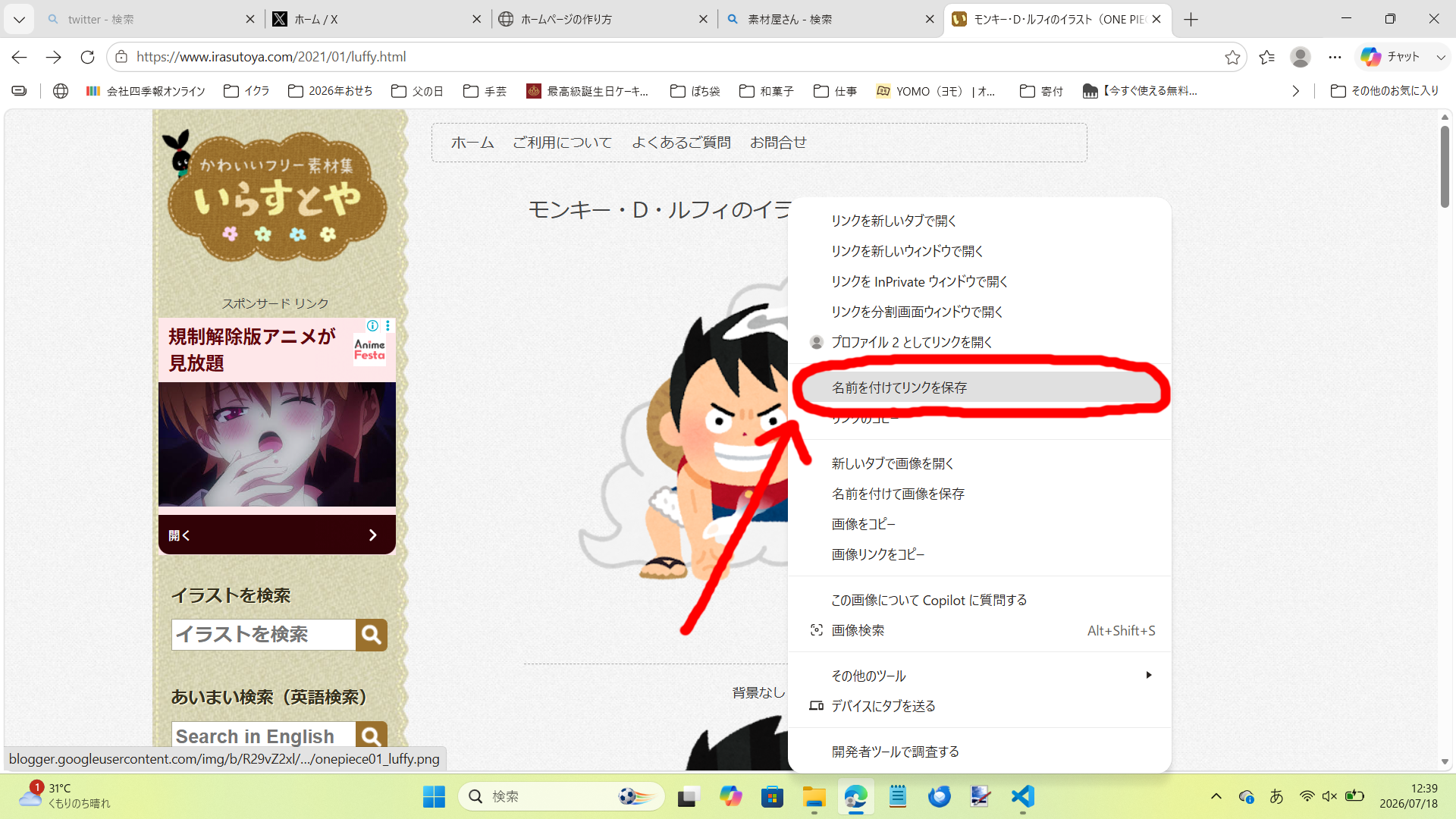Viewport: 1456px width, 819px height.
Task: Open File Explorer from taskbar
Action: pyautogui.click(x=814, y=796)
